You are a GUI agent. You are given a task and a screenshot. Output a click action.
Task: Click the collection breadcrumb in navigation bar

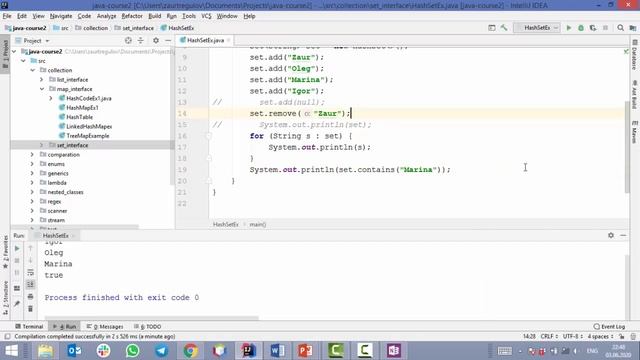tap(92, 28)
